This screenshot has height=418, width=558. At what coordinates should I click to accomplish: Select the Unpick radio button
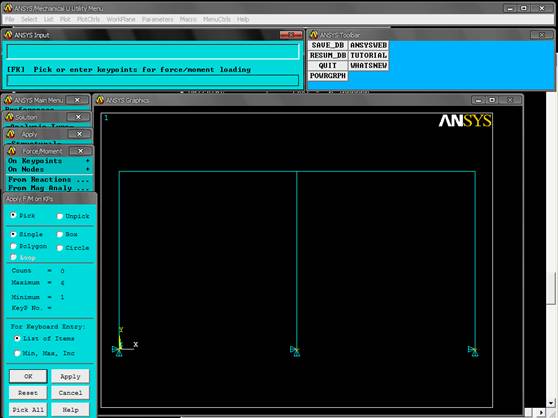click(60, 216)
